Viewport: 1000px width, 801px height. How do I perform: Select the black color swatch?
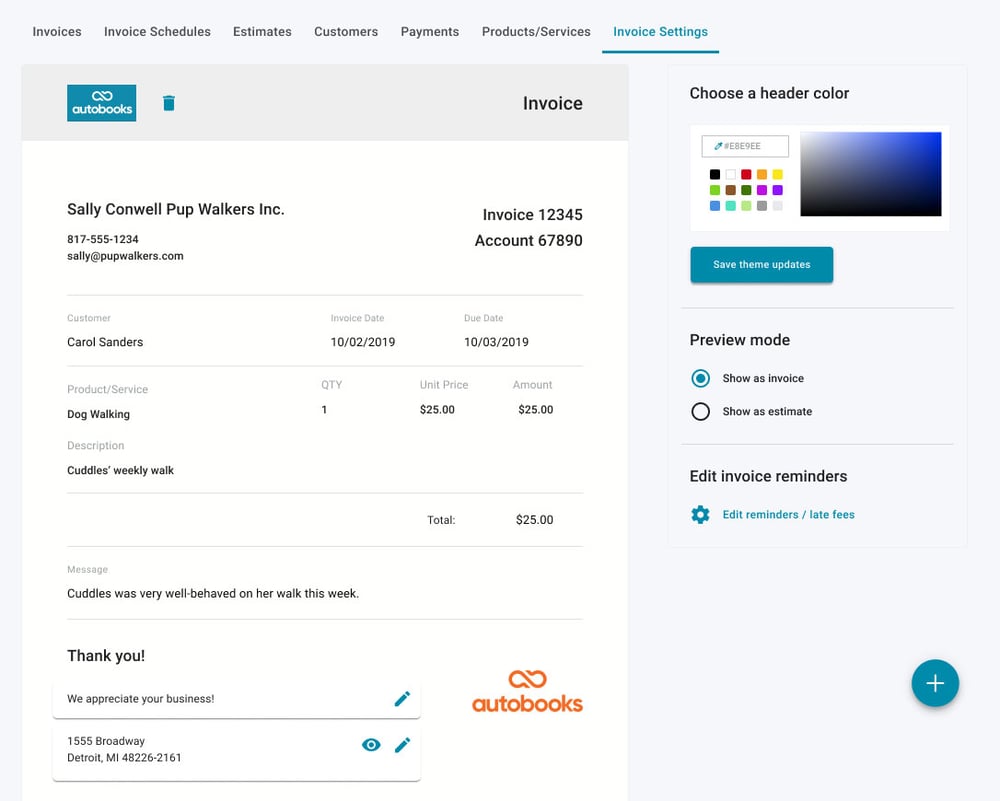(715, 173)
